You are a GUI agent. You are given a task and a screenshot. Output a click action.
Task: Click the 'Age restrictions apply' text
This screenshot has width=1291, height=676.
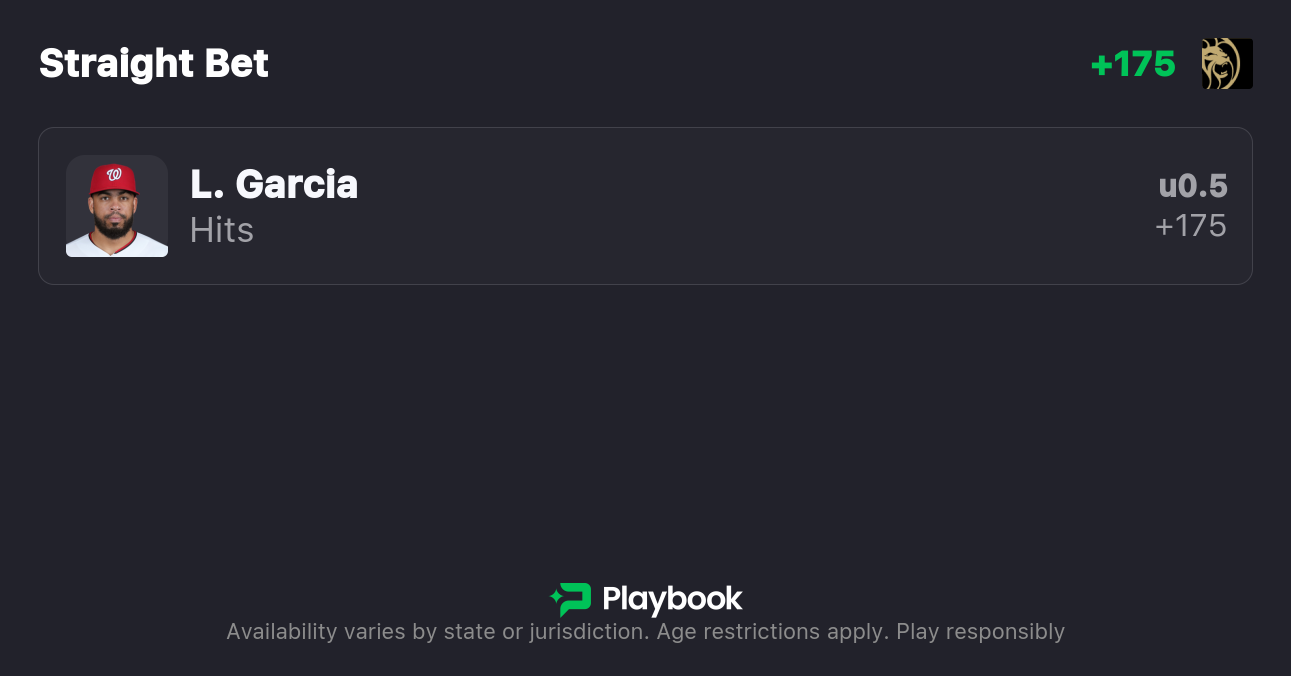(x=772, y=632)
